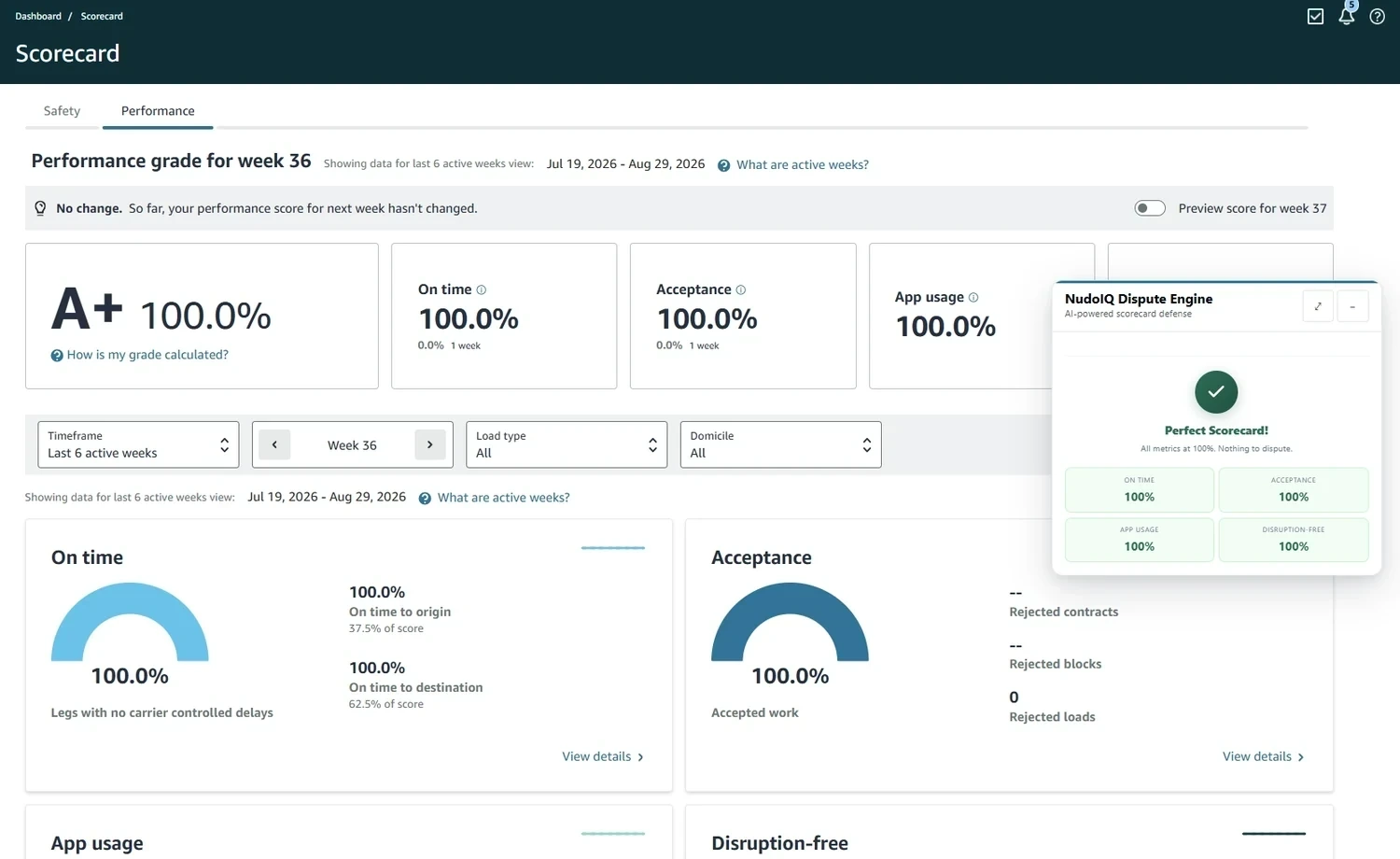1400x859 pixels.
Task: Click the A+ 100.0% grade card
Action: point(202,316)
